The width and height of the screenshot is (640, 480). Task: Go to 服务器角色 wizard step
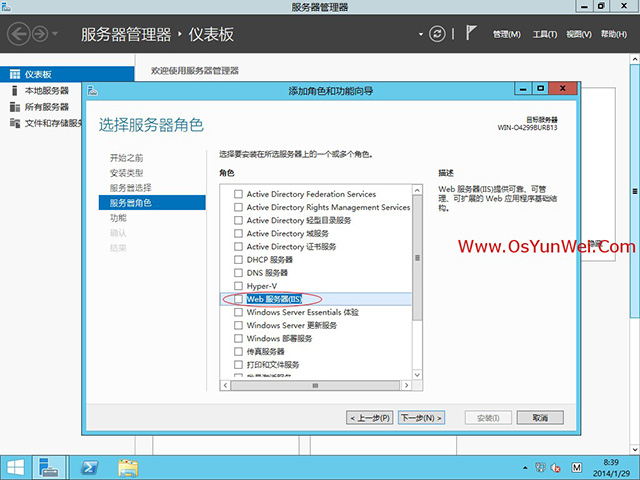coord(152,203)
